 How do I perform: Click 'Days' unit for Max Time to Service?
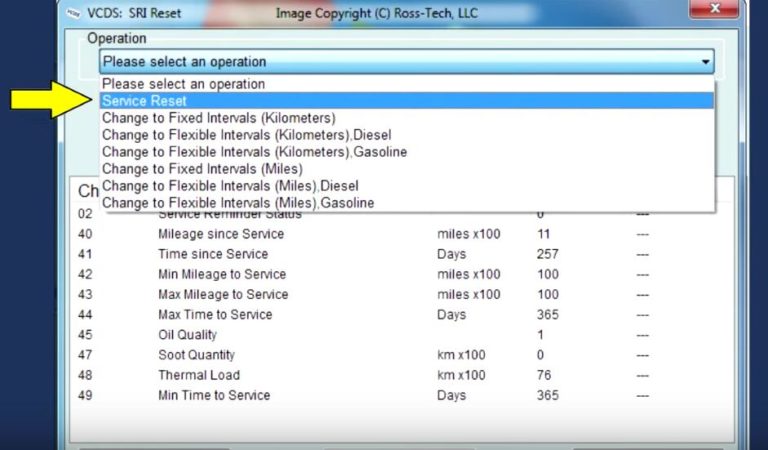pos(451,315)
